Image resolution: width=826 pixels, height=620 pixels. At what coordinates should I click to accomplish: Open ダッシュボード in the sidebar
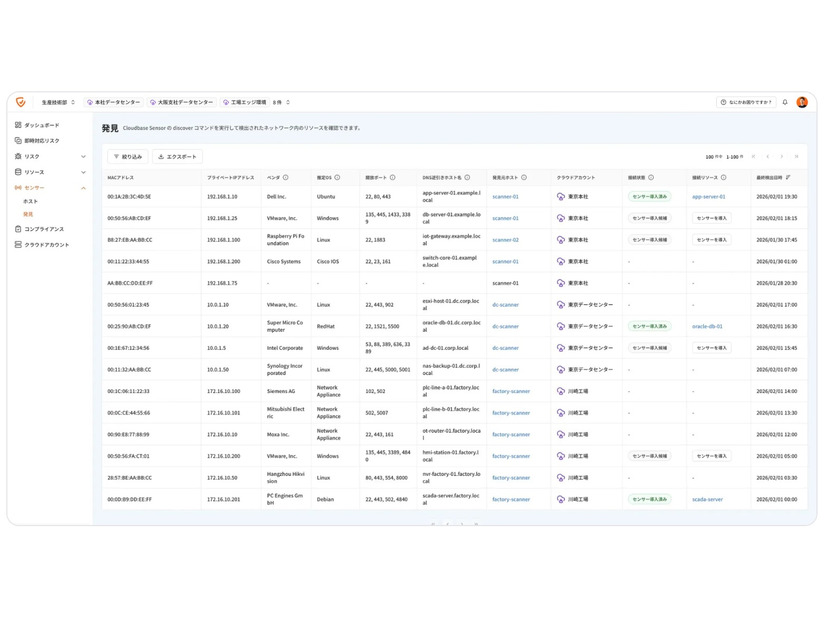[x=41, y=126]
